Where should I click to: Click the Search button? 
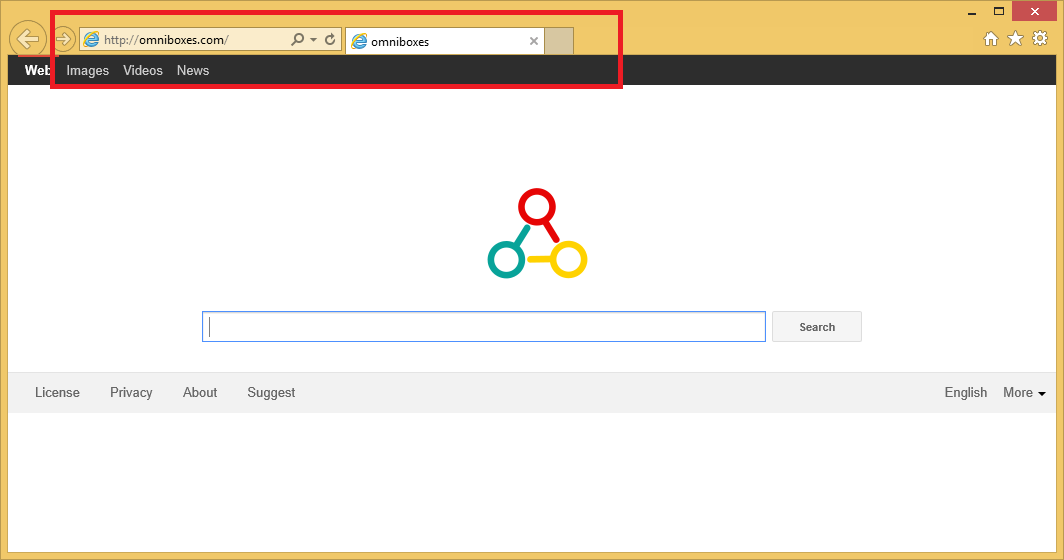[x=817, y=326]
